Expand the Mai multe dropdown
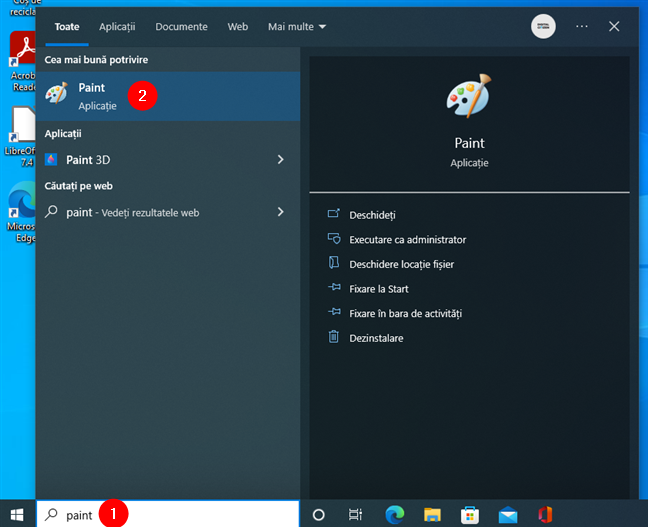 point(297,27)
